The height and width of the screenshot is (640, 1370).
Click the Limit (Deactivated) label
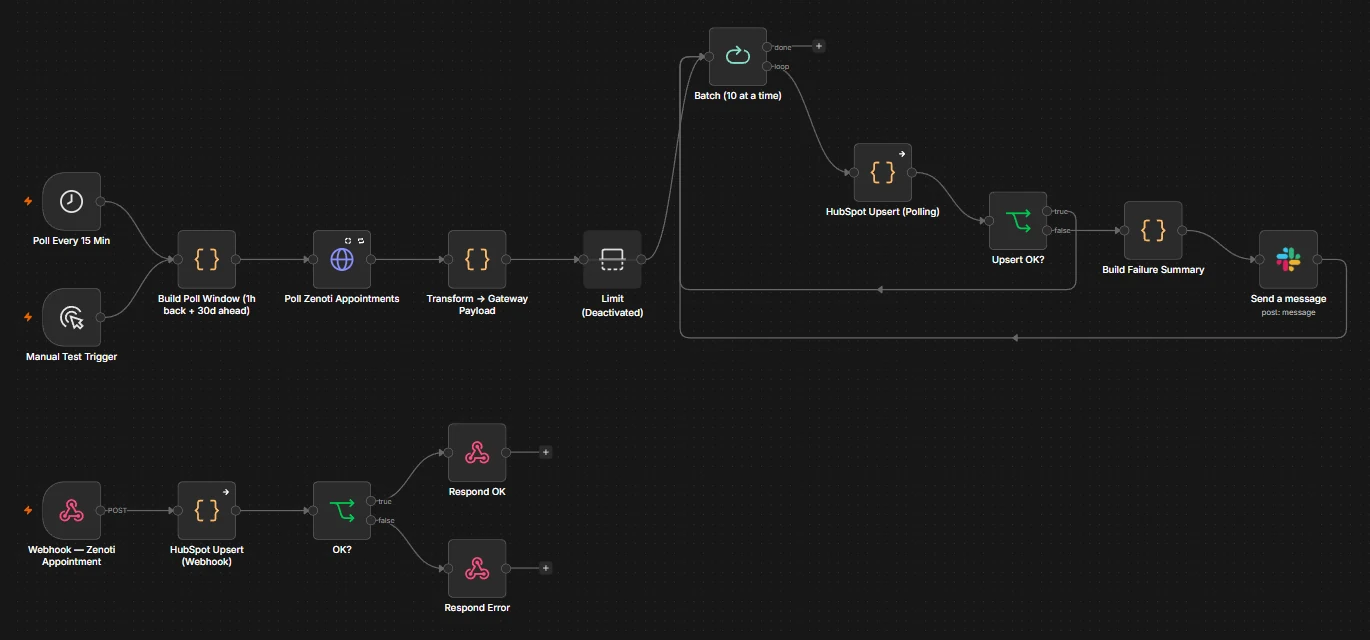[612, 305]
